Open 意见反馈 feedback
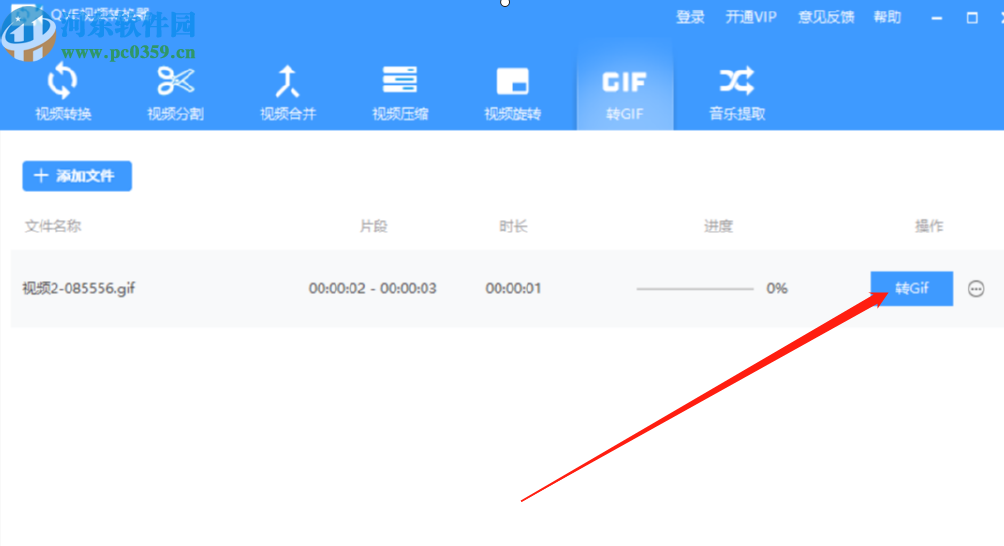Viewport: 1004px width, 546px height. (x=826, y=17)
